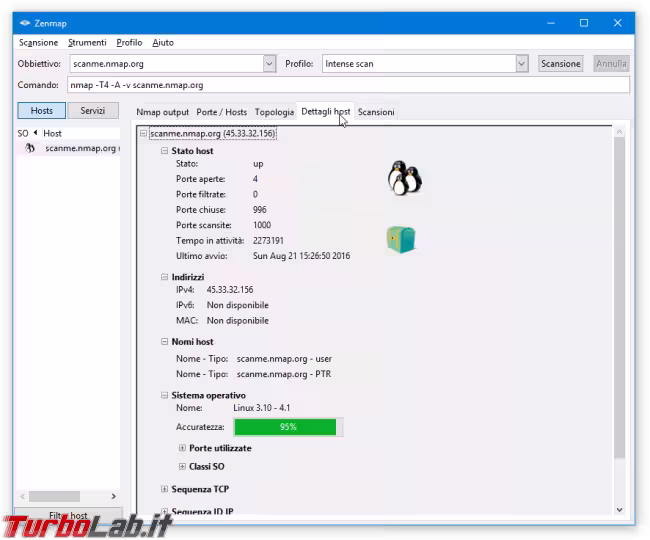
Task: Click the Porte aperte value 4
Action: click(x=255, y=179)
